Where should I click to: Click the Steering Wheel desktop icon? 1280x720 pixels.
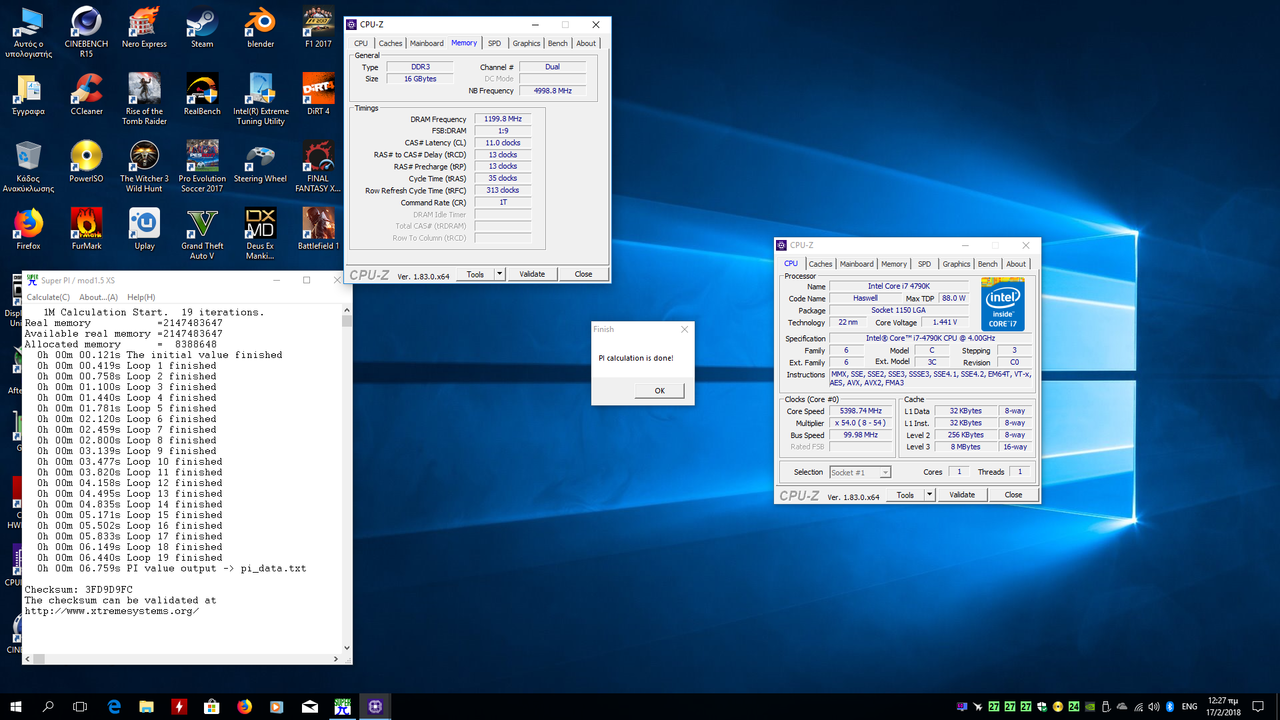[x=260, y=162]
